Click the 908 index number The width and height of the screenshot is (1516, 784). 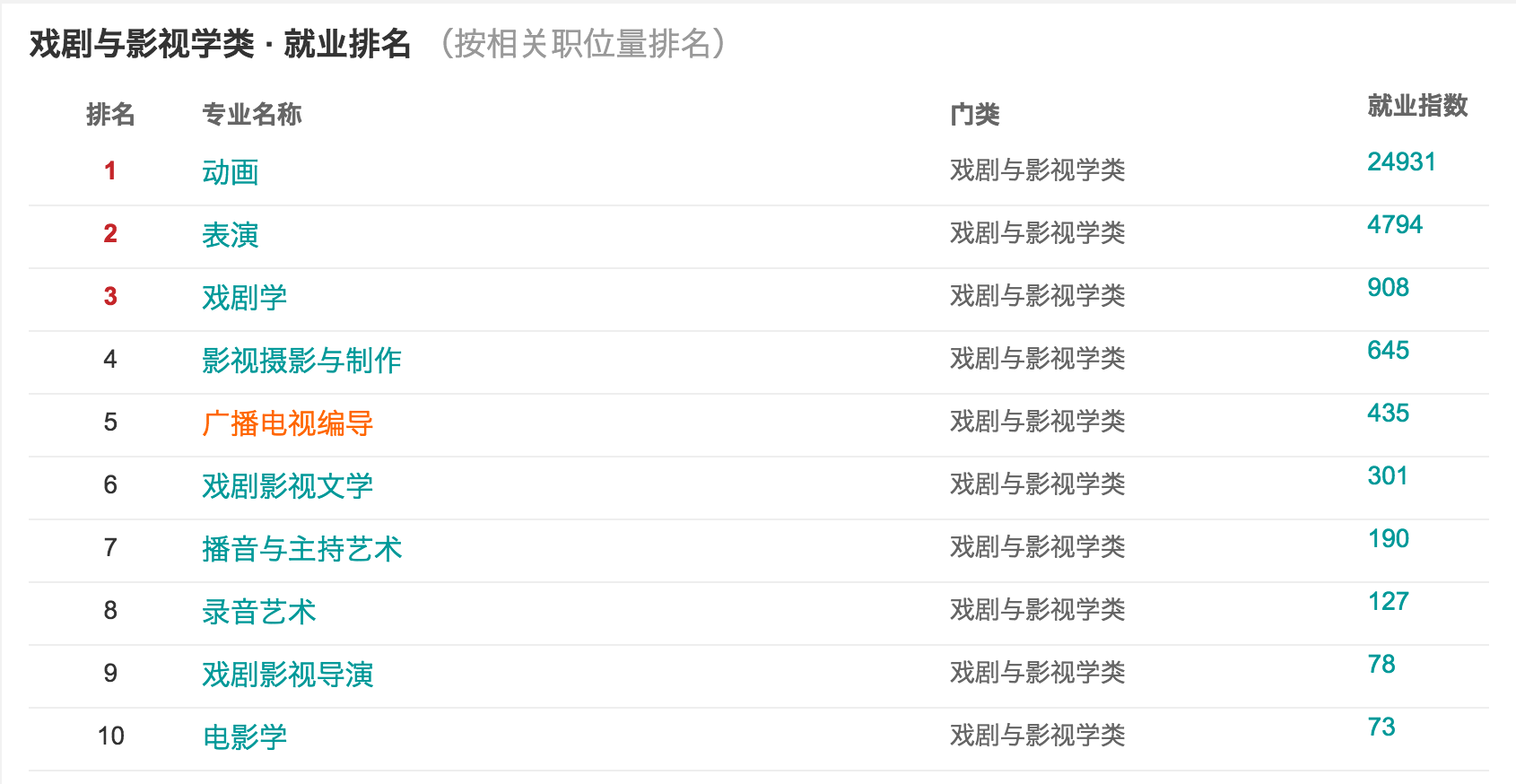pyautogui.click(x=1388, y=288)
